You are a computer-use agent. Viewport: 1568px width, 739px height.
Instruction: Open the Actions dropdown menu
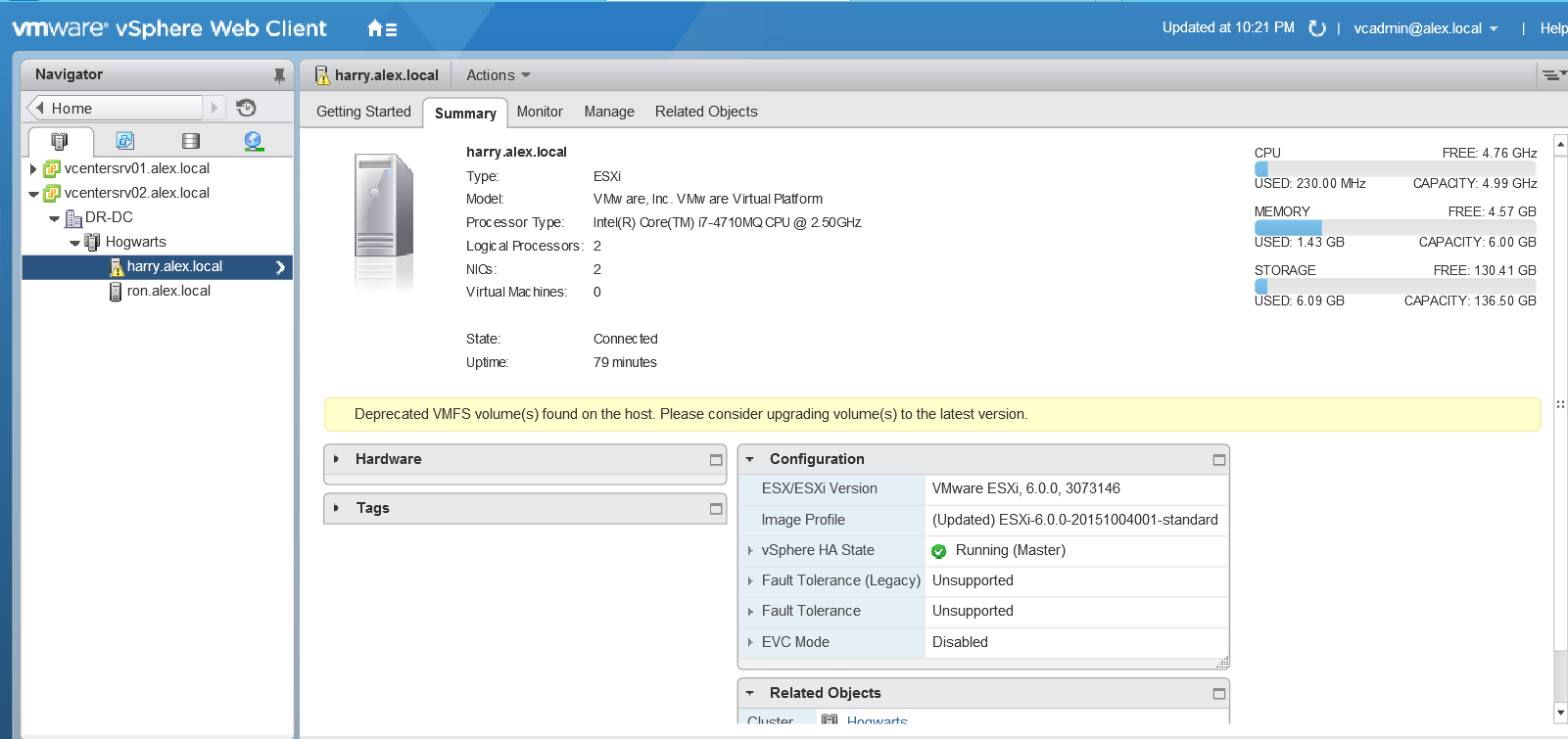[x=498, y=75]
